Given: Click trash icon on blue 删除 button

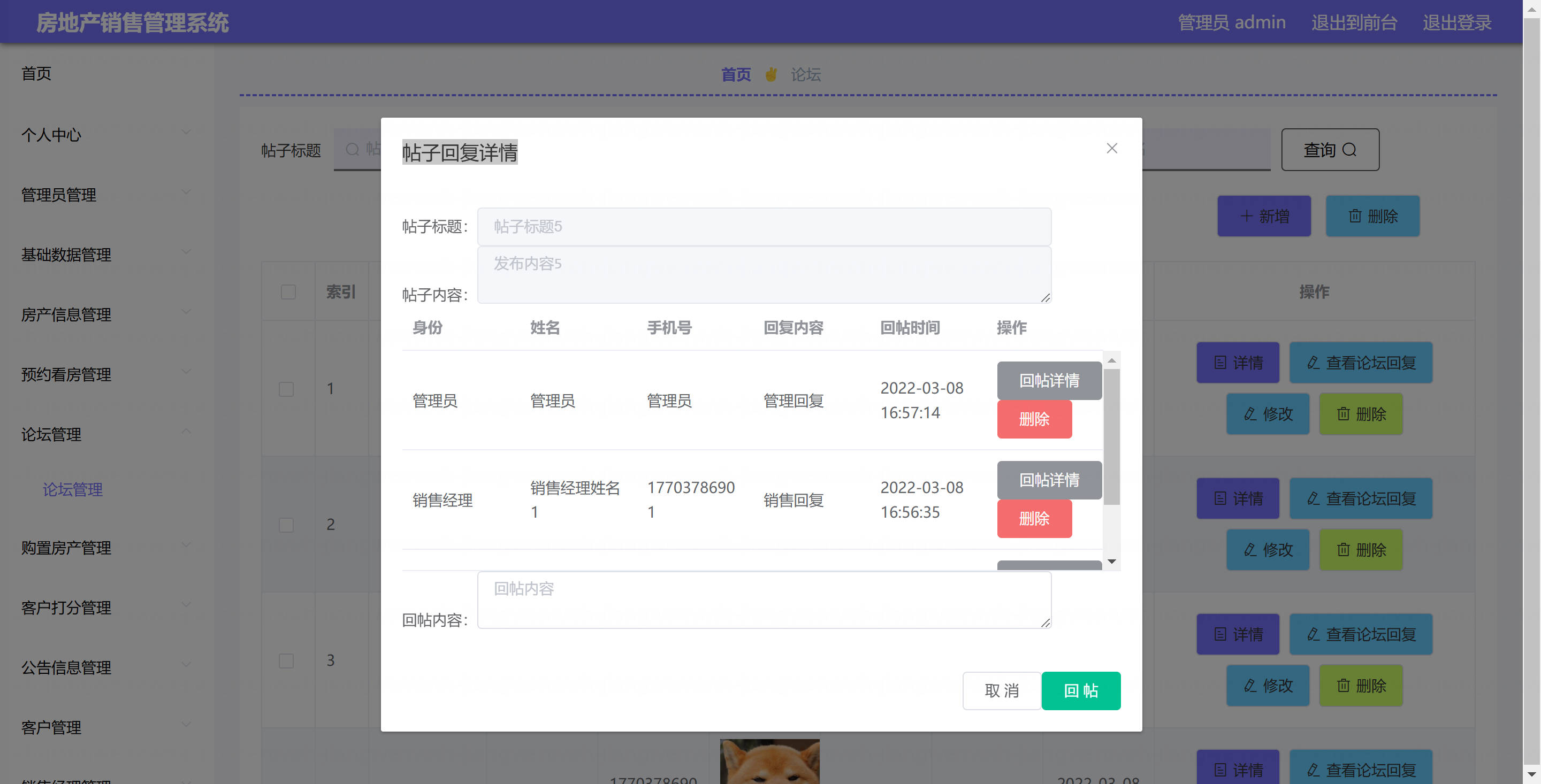Looking at the screenshot, I should coord(1355,216).
